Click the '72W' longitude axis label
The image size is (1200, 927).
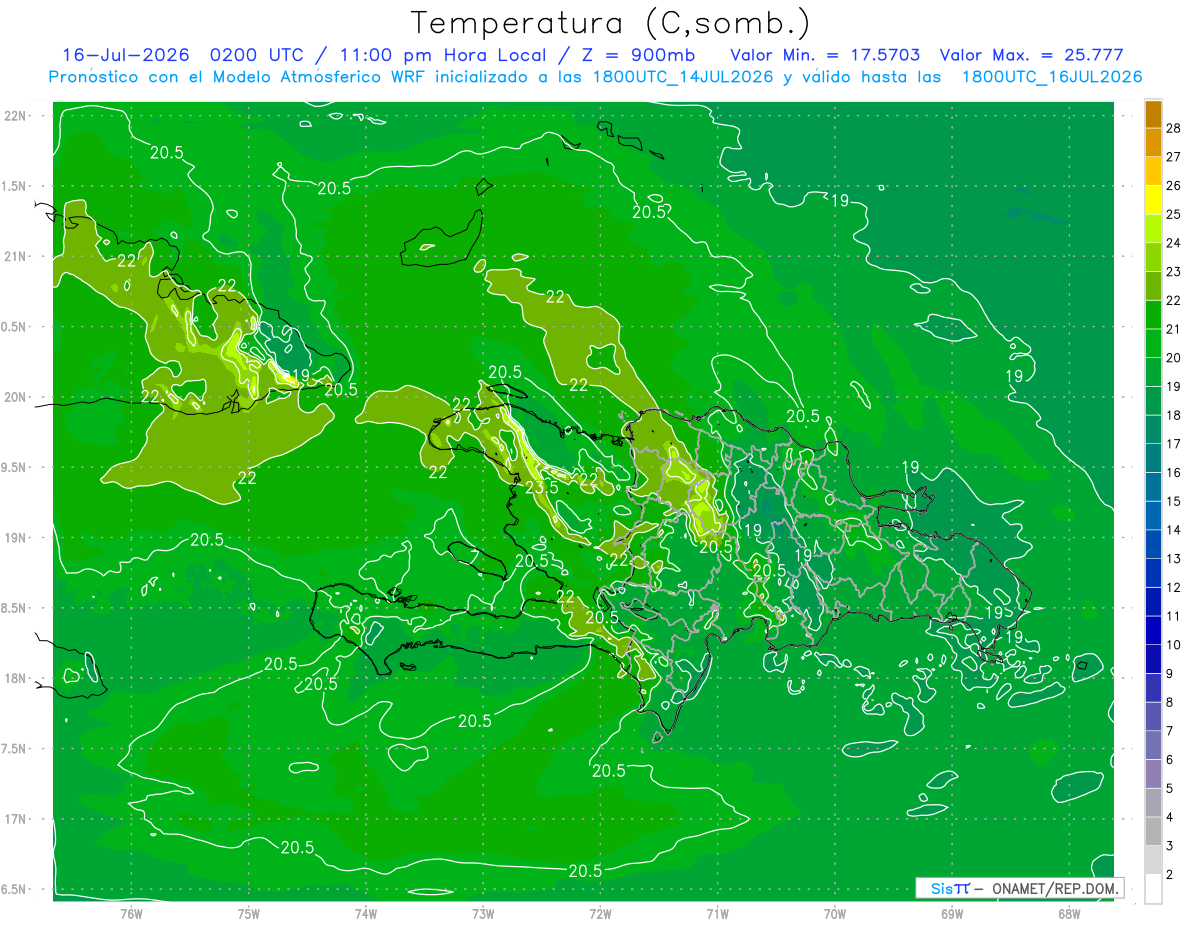(600, 914)
